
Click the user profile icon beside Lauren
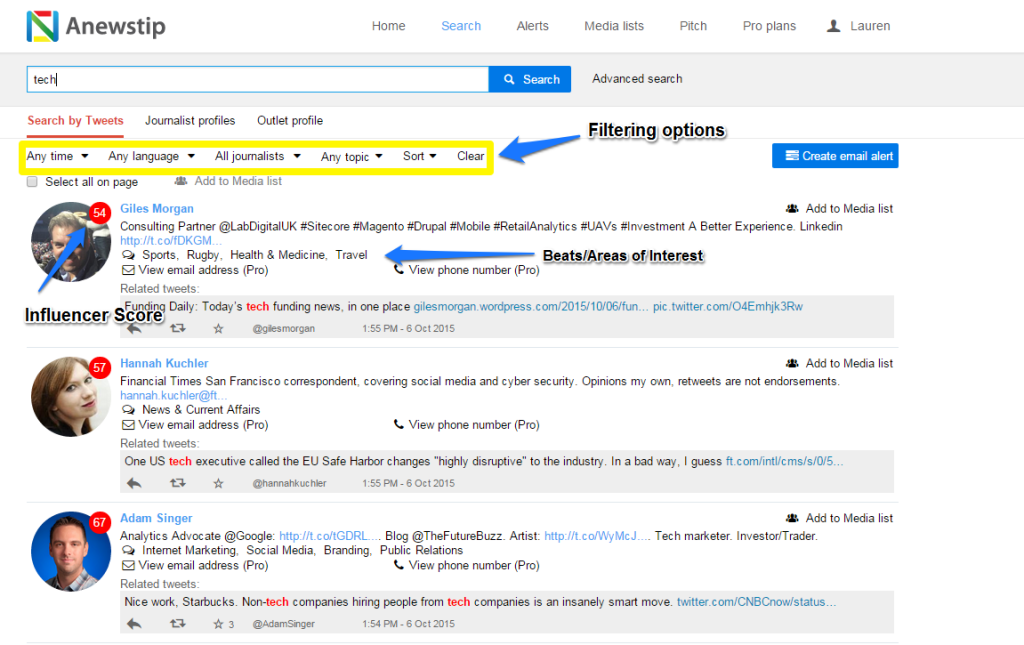tap(834, 26)
